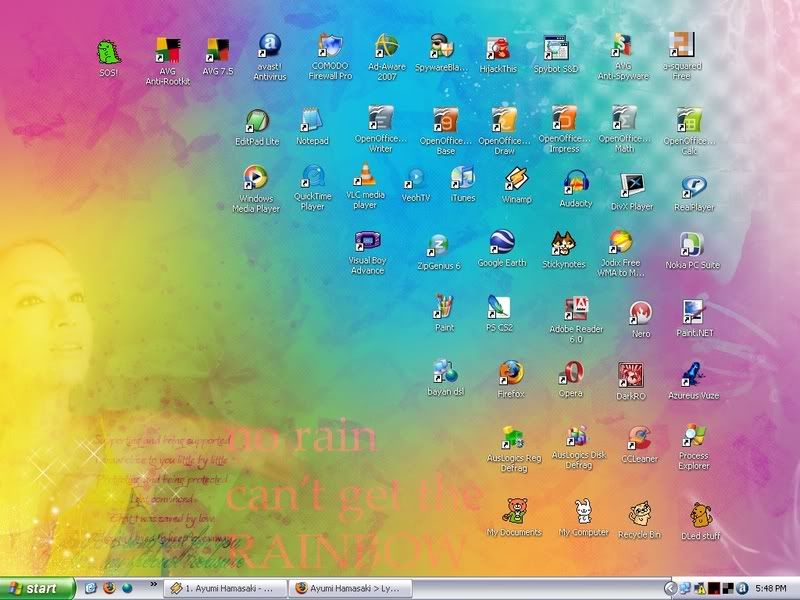Image resolution: width=800 pixels, height=600 pixels.
Task: Open the Winamp desktop icon
Action: click(516, 180)
